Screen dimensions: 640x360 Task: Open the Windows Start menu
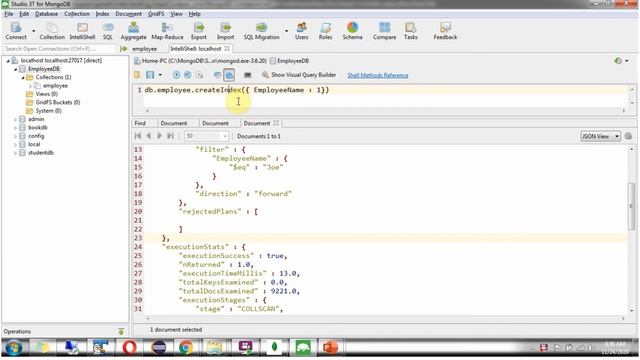coord(13,348)
